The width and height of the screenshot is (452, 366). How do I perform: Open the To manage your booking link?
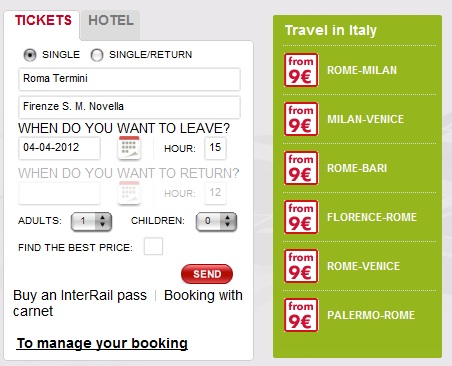pos(102,343)
